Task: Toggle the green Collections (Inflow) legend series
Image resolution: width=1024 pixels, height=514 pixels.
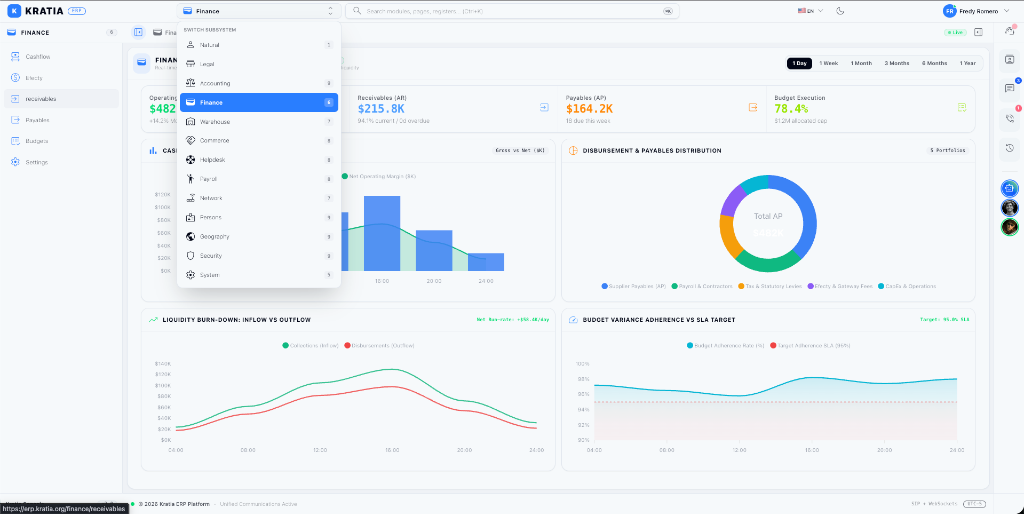Action: [x=310, y=345]
